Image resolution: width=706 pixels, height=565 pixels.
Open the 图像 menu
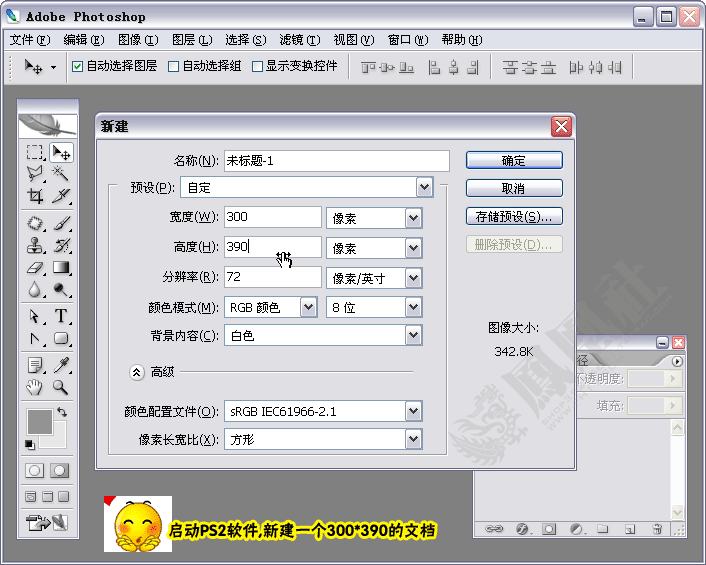(138, 40)
